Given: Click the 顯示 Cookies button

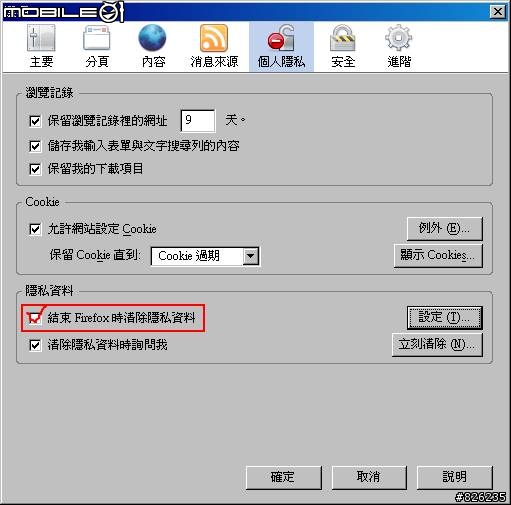Looking at the screenshot, I should click(438, 256).
